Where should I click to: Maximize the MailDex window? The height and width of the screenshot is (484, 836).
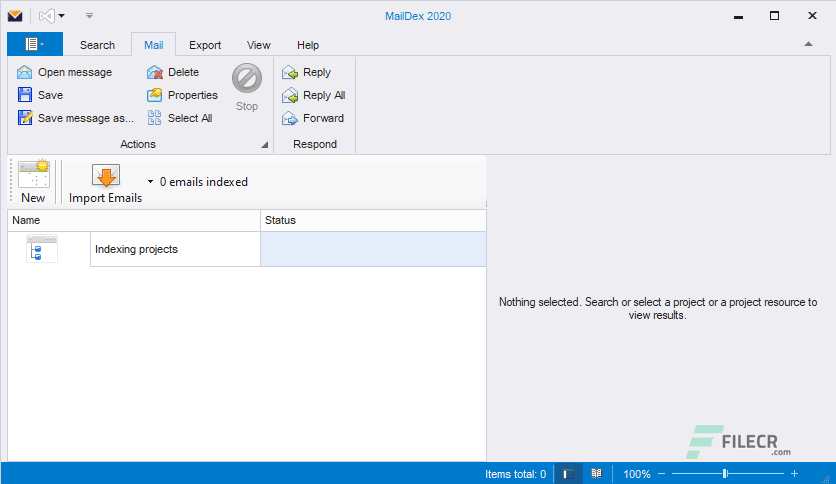[775, 16]
